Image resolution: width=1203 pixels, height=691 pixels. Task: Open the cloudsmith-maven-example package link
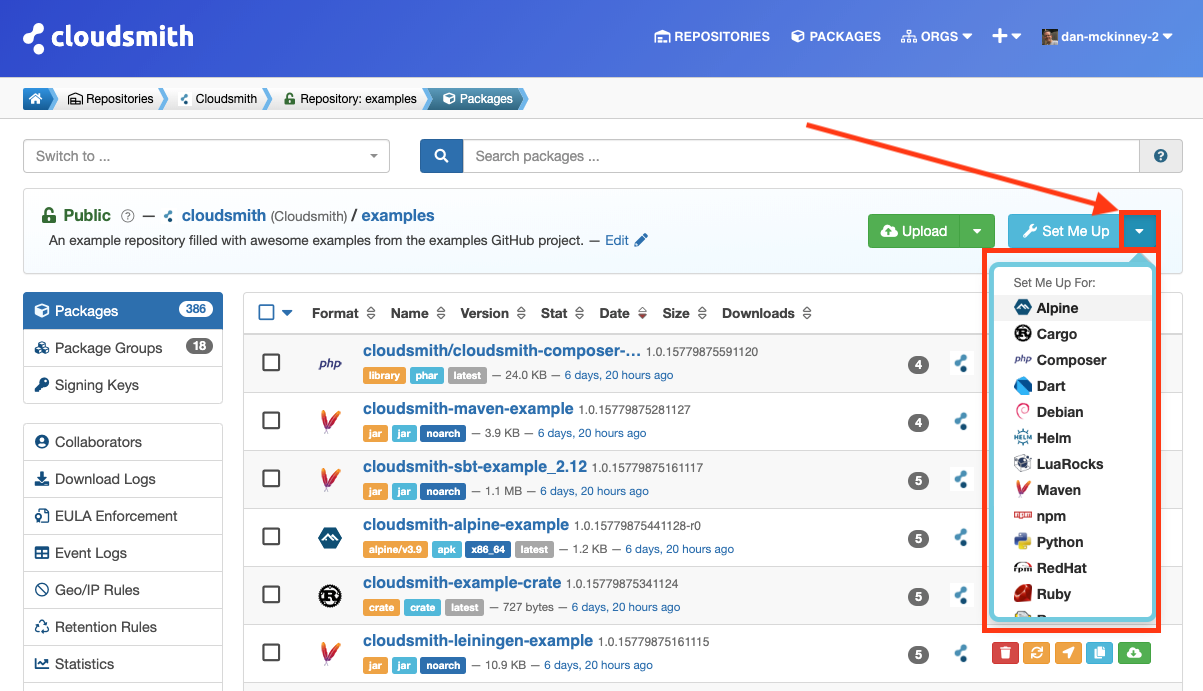[468, 409]
